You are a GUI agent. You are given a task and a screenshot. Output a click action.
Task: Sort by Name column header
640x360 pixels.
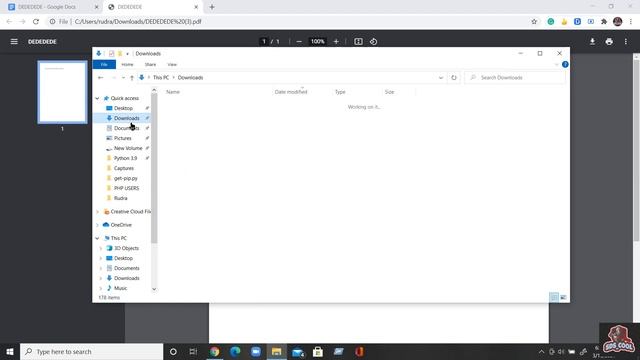[x=173, y=92]
